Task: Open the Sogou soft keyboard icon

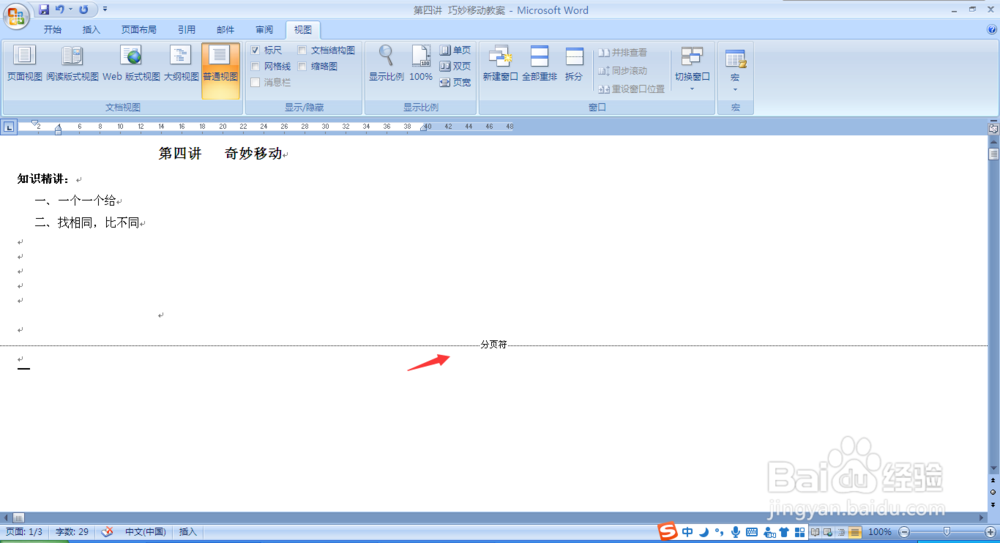Action: pyautogui.click(x=752, y=532)
